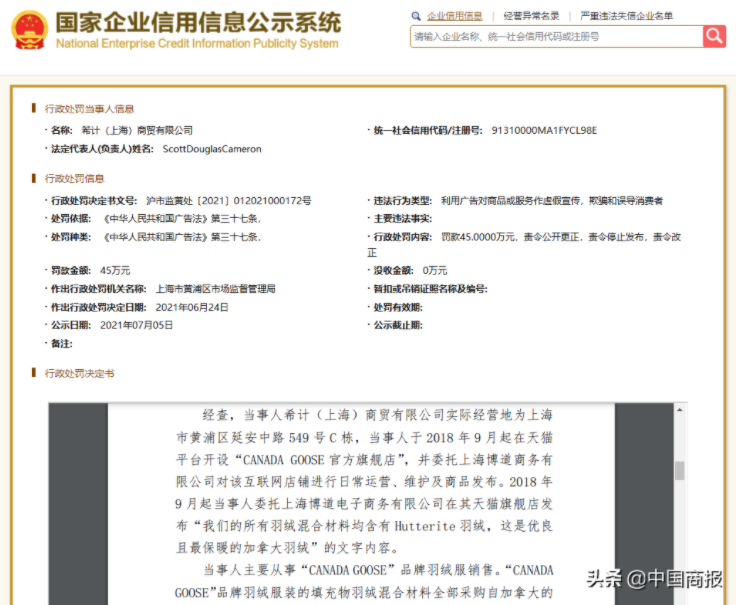Image resolution: width=736 pixels, height=605 pixels.
Task: Click the 罚款金额 value 45万元
Action: point(115,270)
